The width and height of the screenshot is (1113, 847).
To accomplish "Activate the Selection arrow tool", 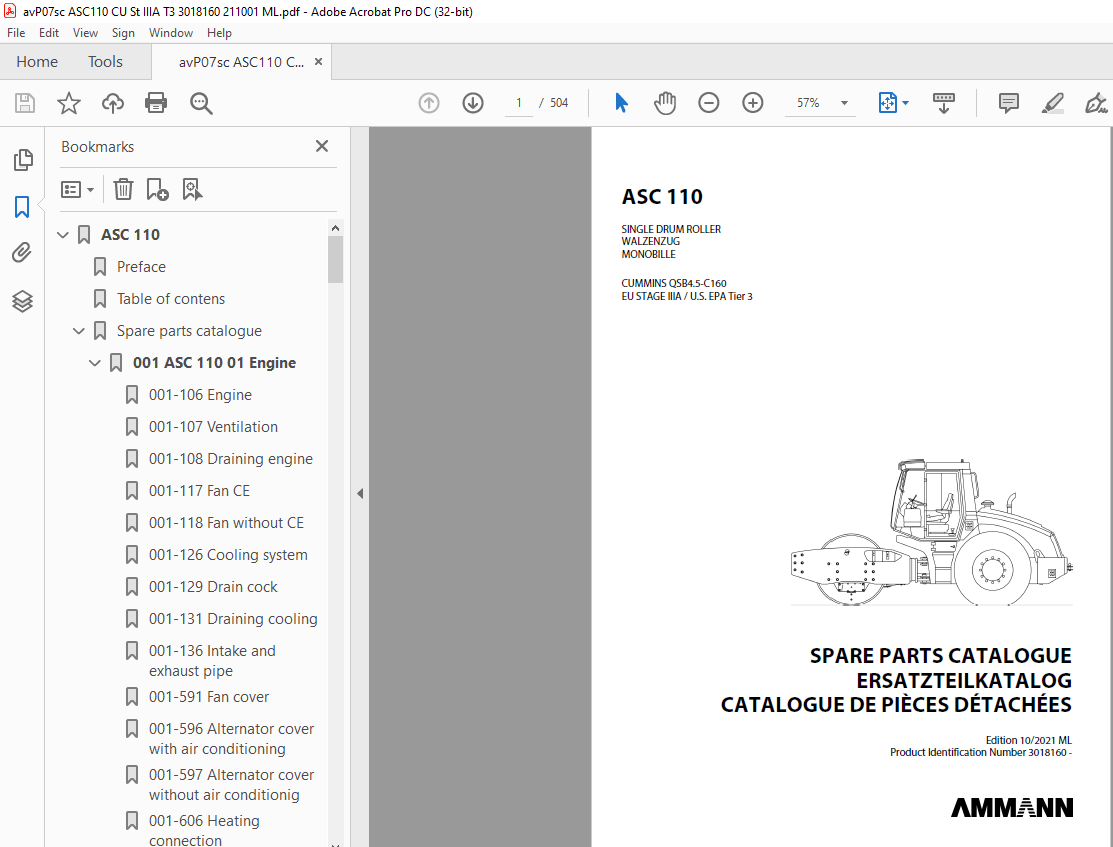I will 621,103.
